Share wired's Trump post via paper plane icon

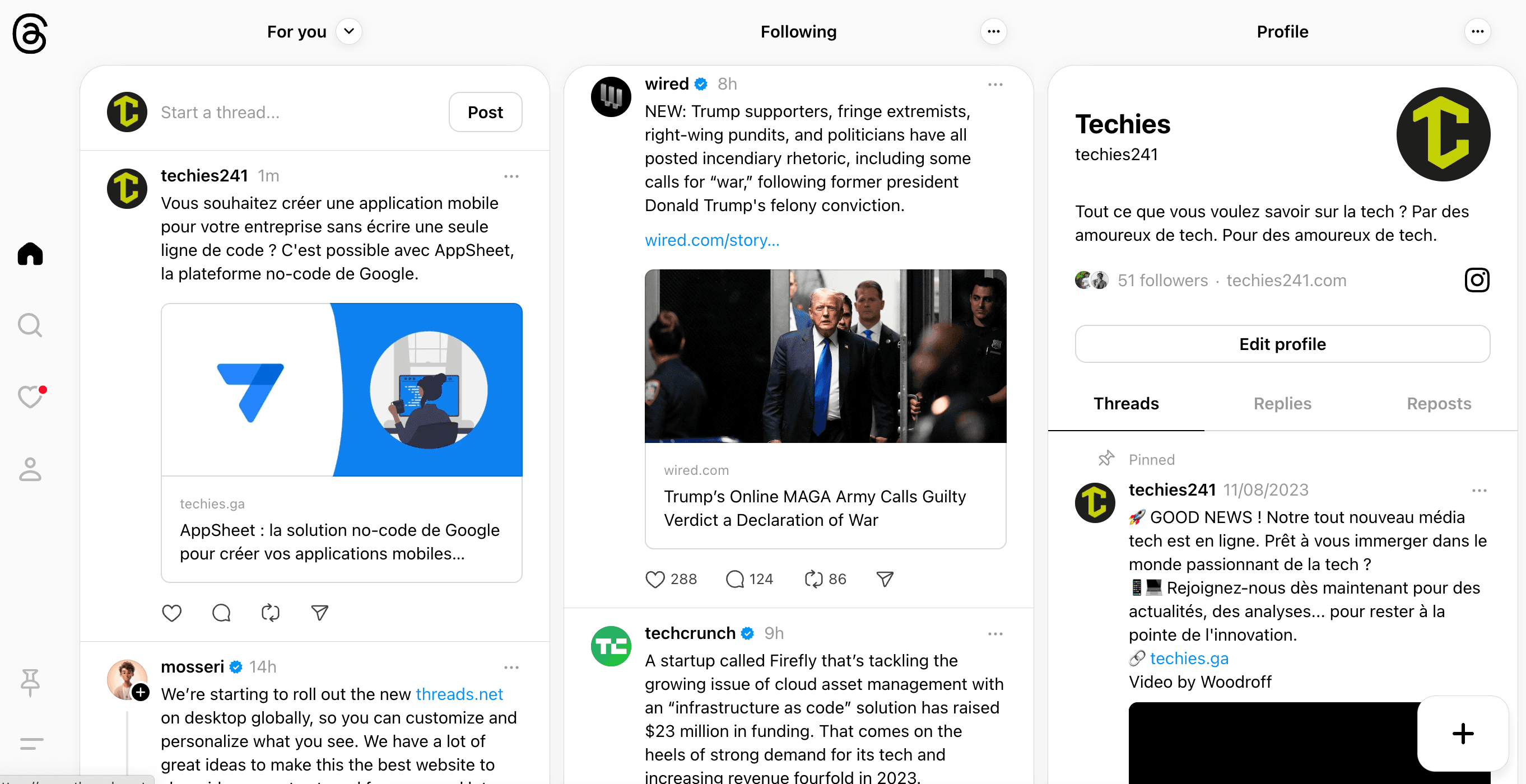point(883,578)
